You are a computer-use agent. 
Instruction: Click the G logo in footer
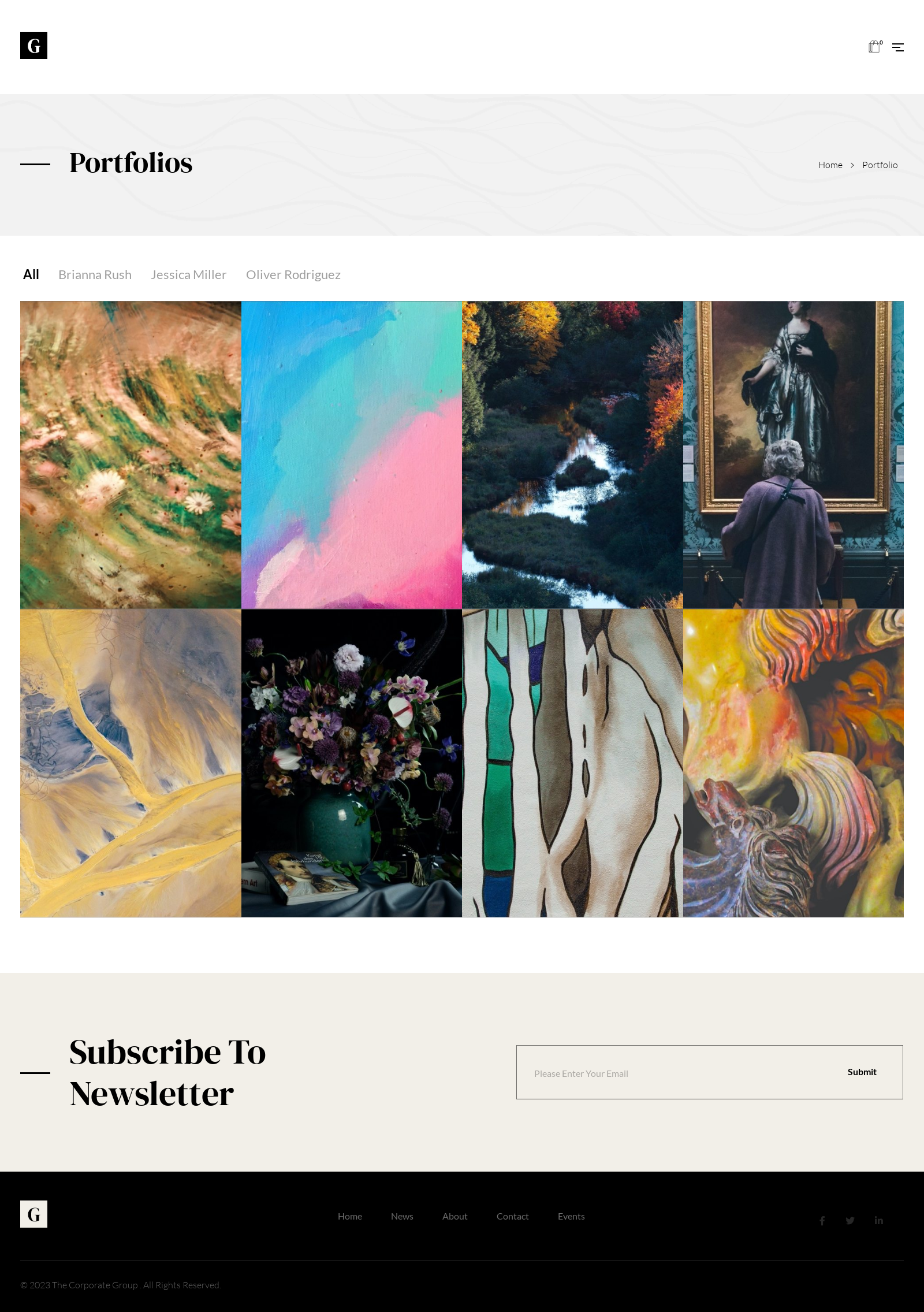click(33, 1214)
